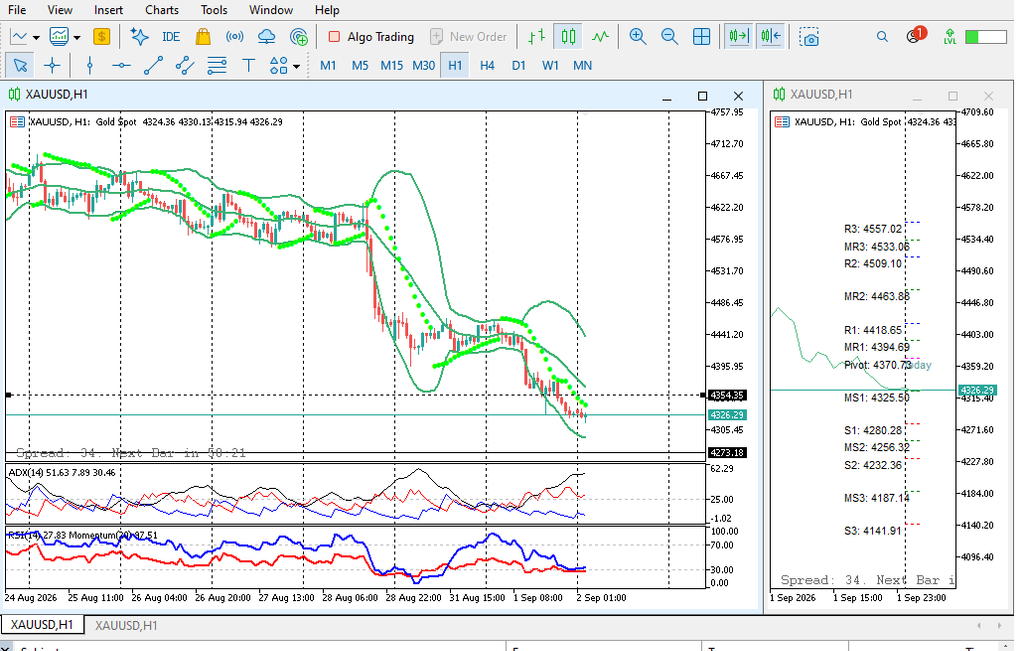Screen dimensions: 1024x651
Task: Select the H4 timeframe
Action: [x=487, y=65]
